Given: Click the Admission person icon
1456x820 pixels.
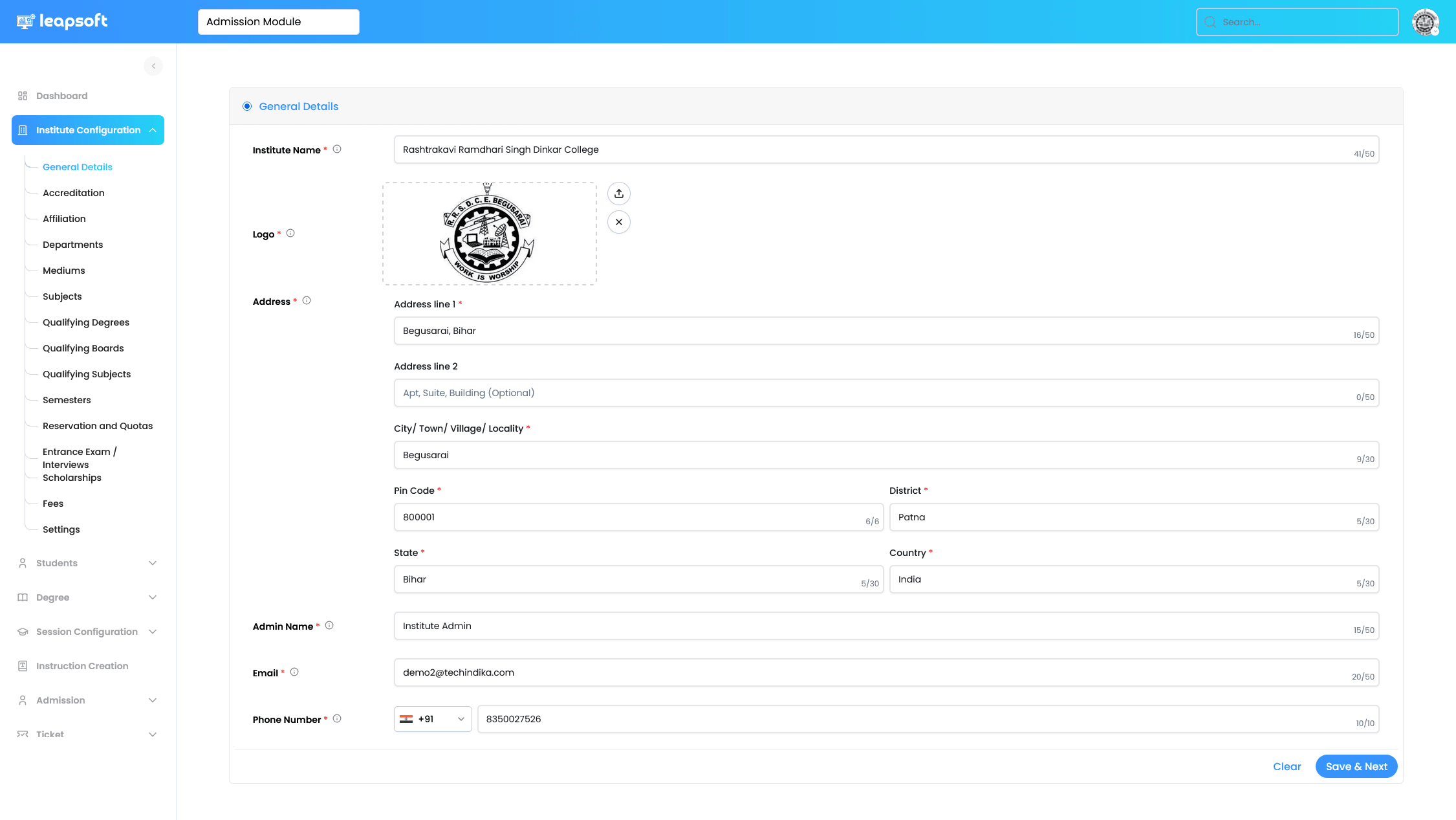Looking at the screenshot, I should (x=23, y=700).
